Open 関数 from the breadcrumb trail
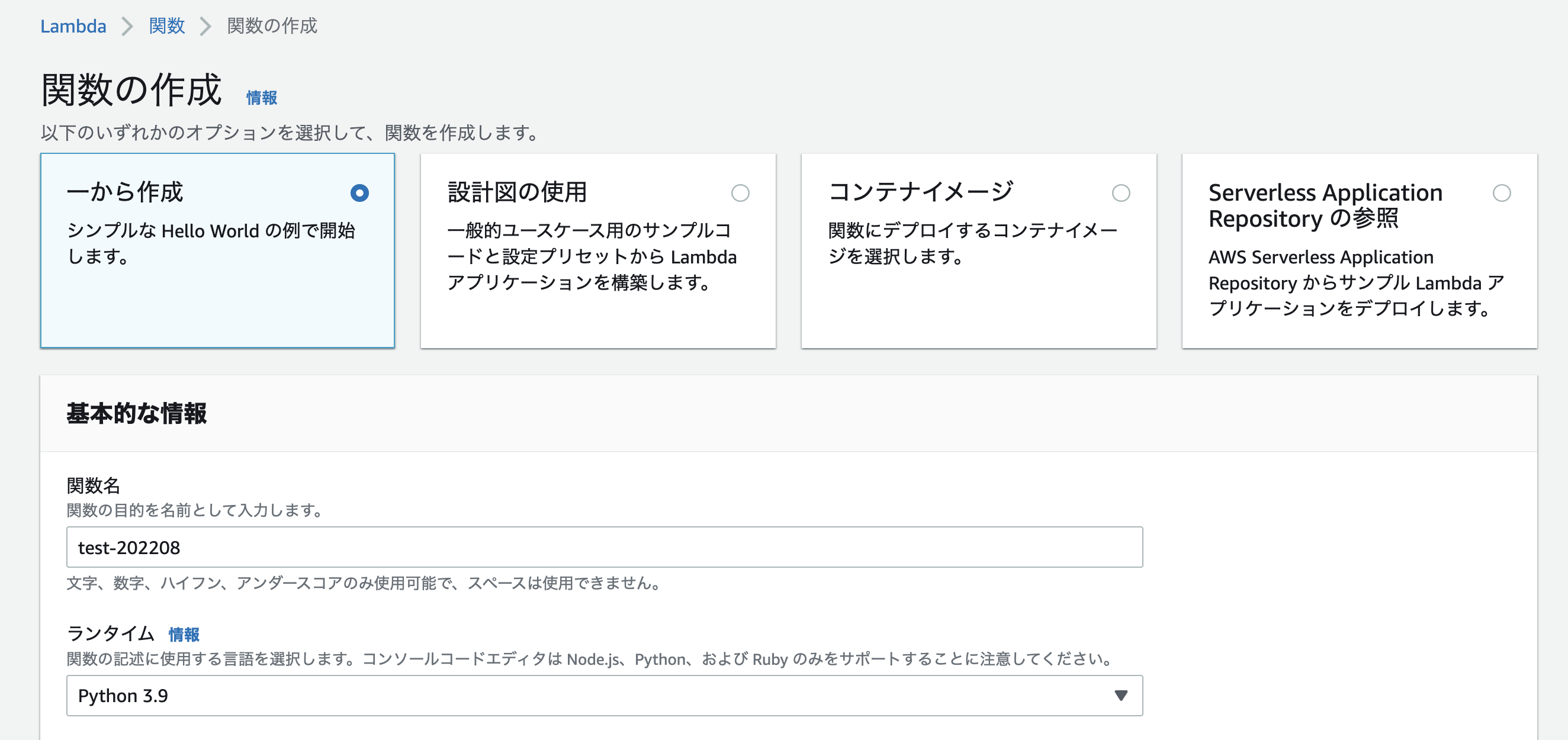 pyautogui.click(x=166, y=26)
